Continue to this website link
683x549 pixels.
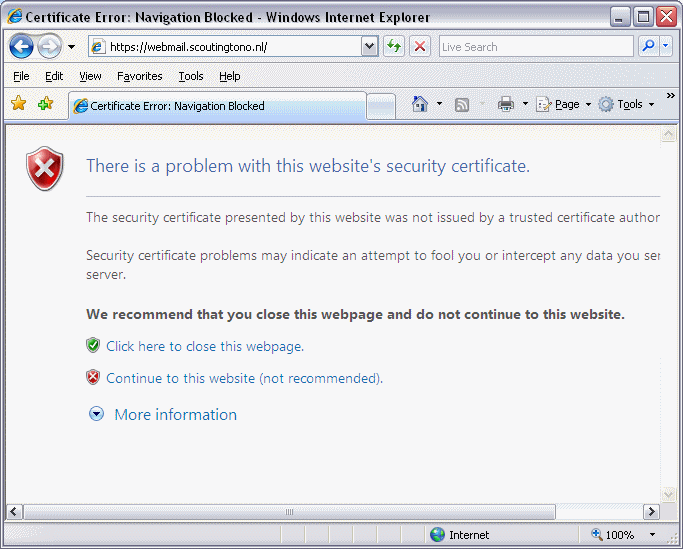[244, 378]
